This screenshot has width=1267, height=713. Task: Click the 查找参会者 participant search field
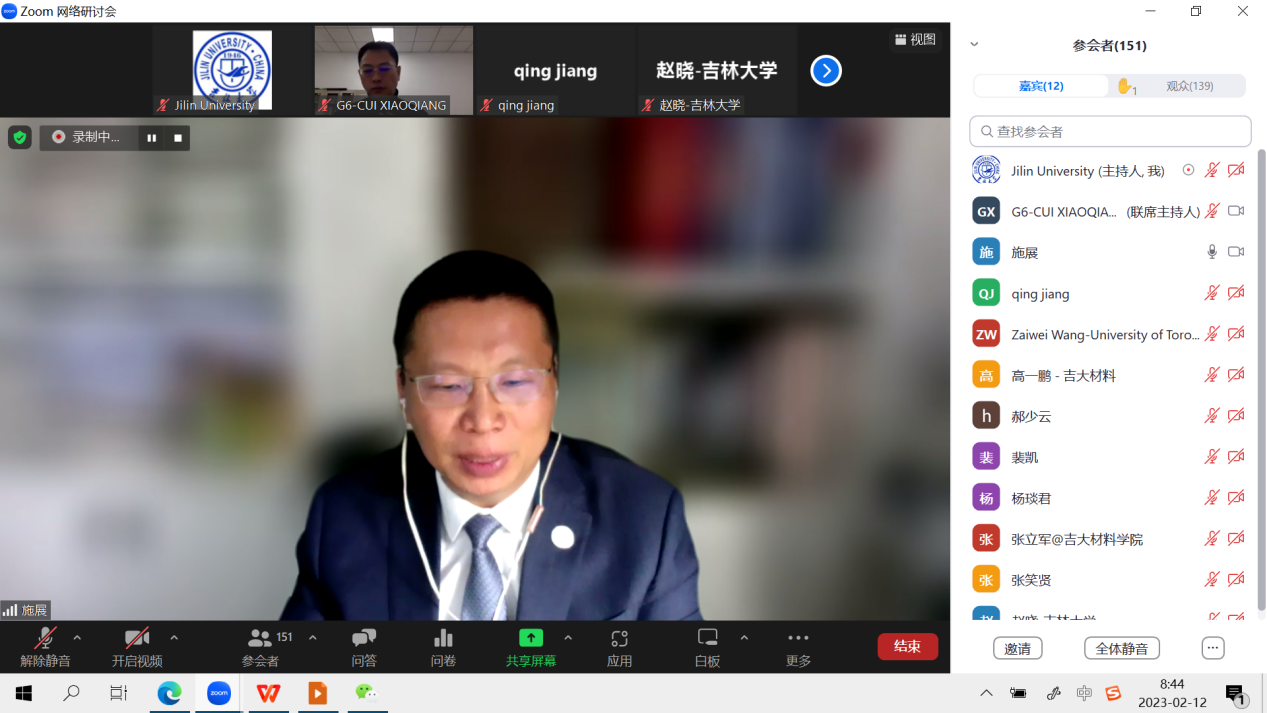(1110, 131)
